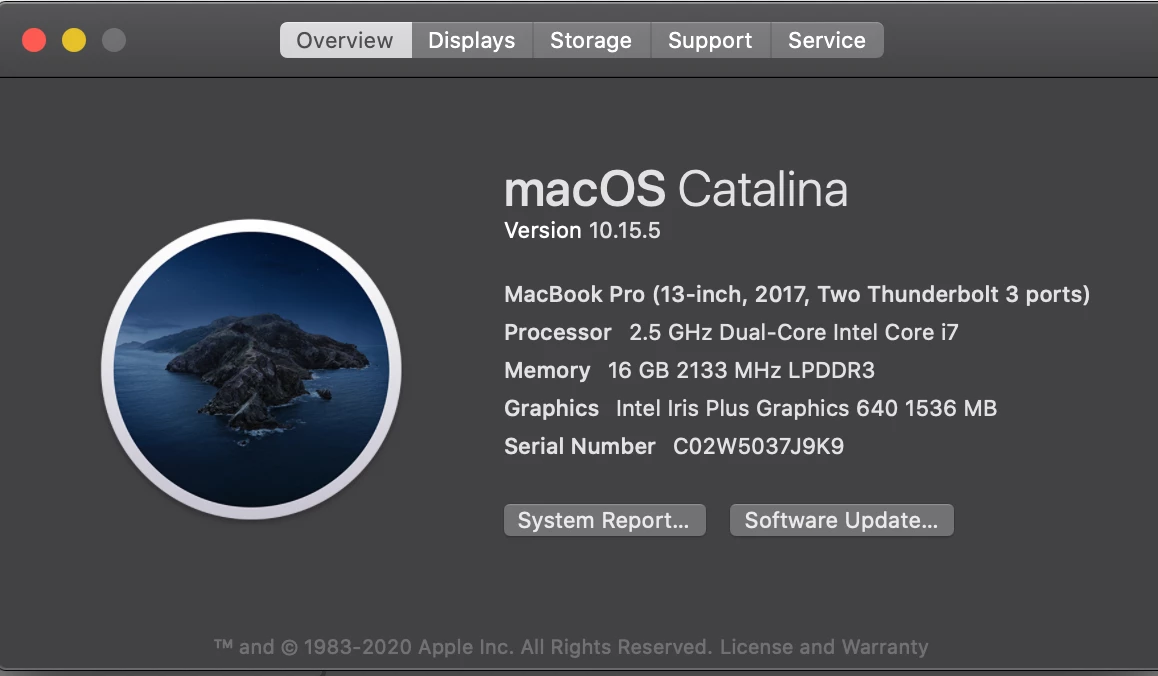Select the Support tab

pos(710,40)
